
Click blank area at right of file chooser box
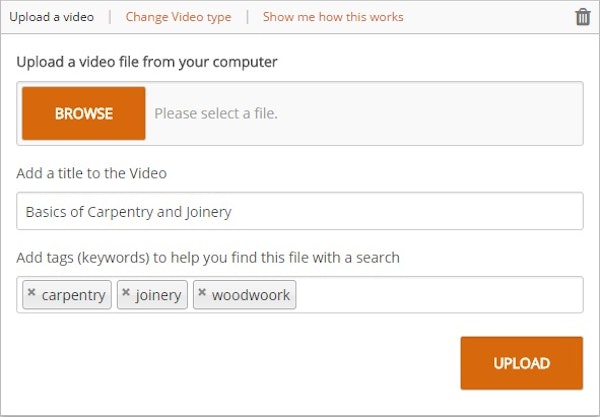(430, 113)
